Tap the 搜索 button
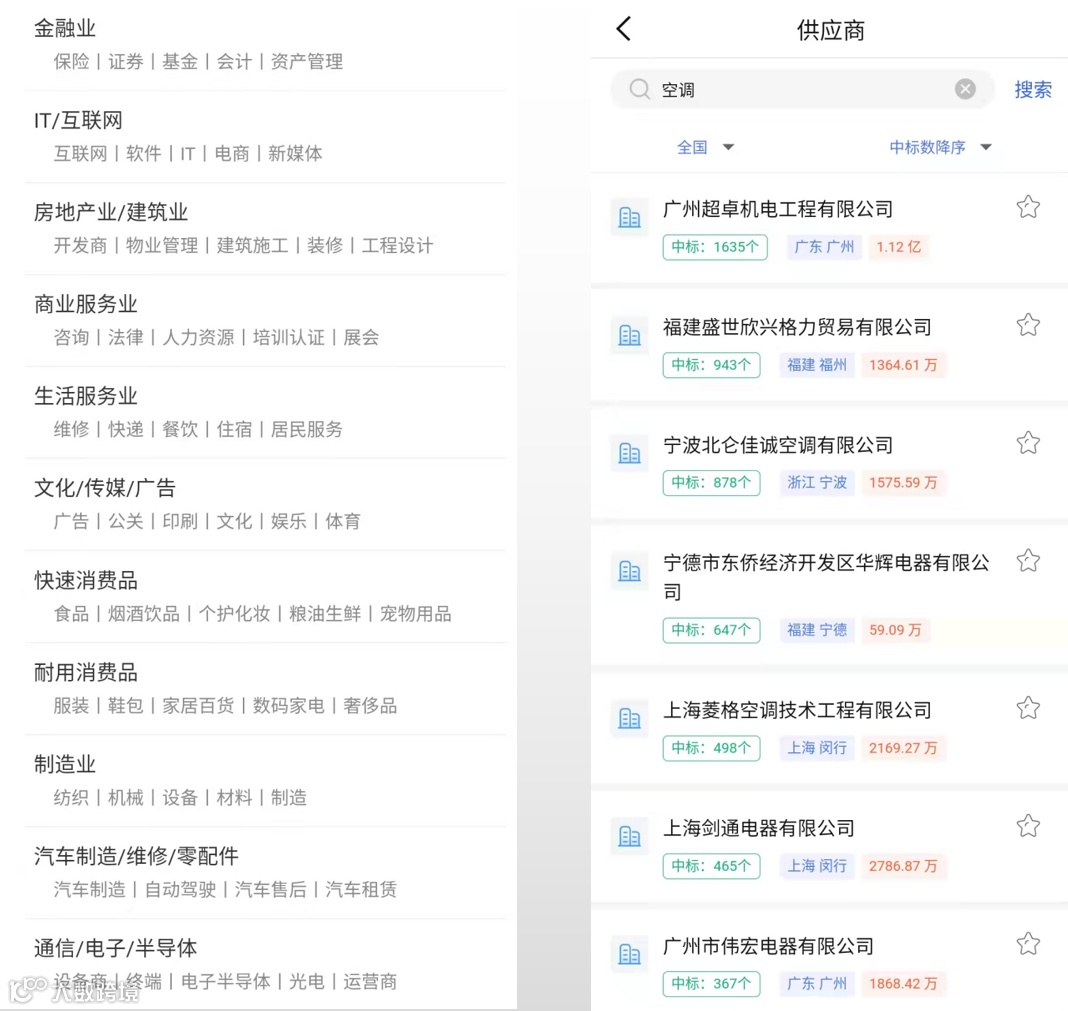 1033,89
